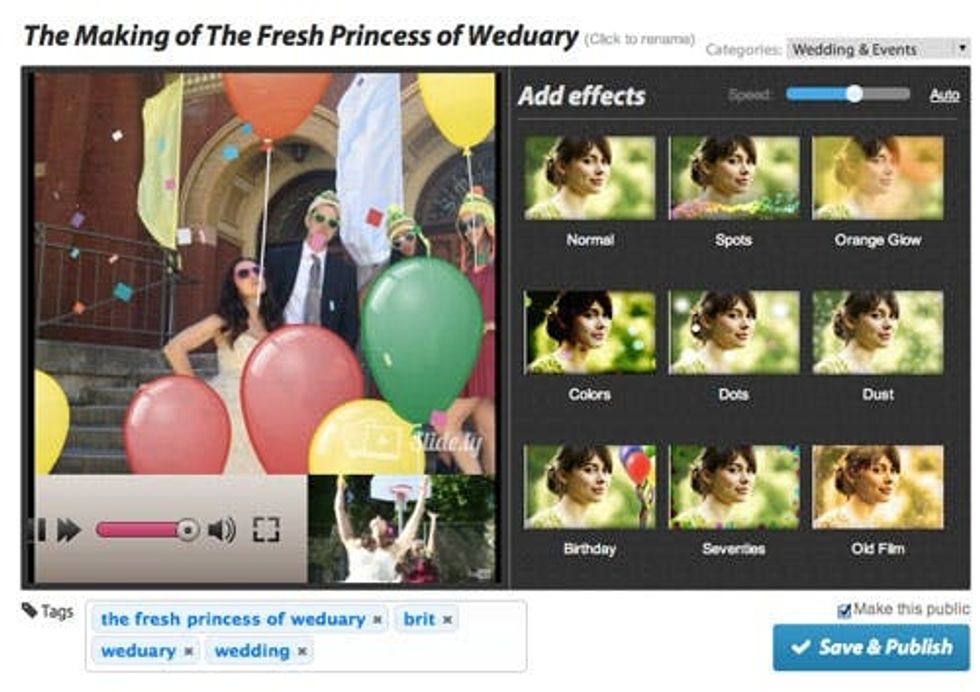Click the title to rename slideshow
This screenshot has width=980, height=692.
(301, 36)
